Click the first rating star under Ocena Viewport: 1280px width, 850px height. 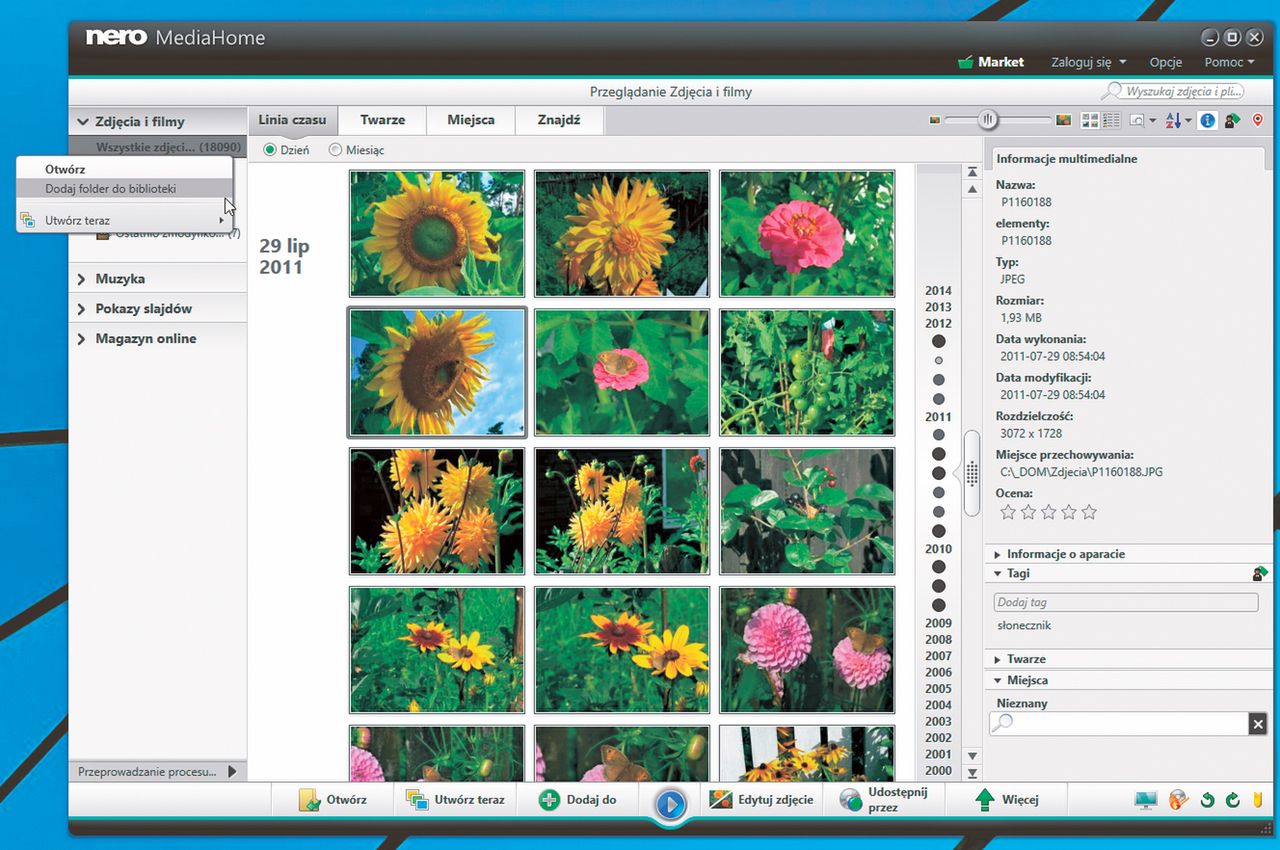tap(1008, 512)
